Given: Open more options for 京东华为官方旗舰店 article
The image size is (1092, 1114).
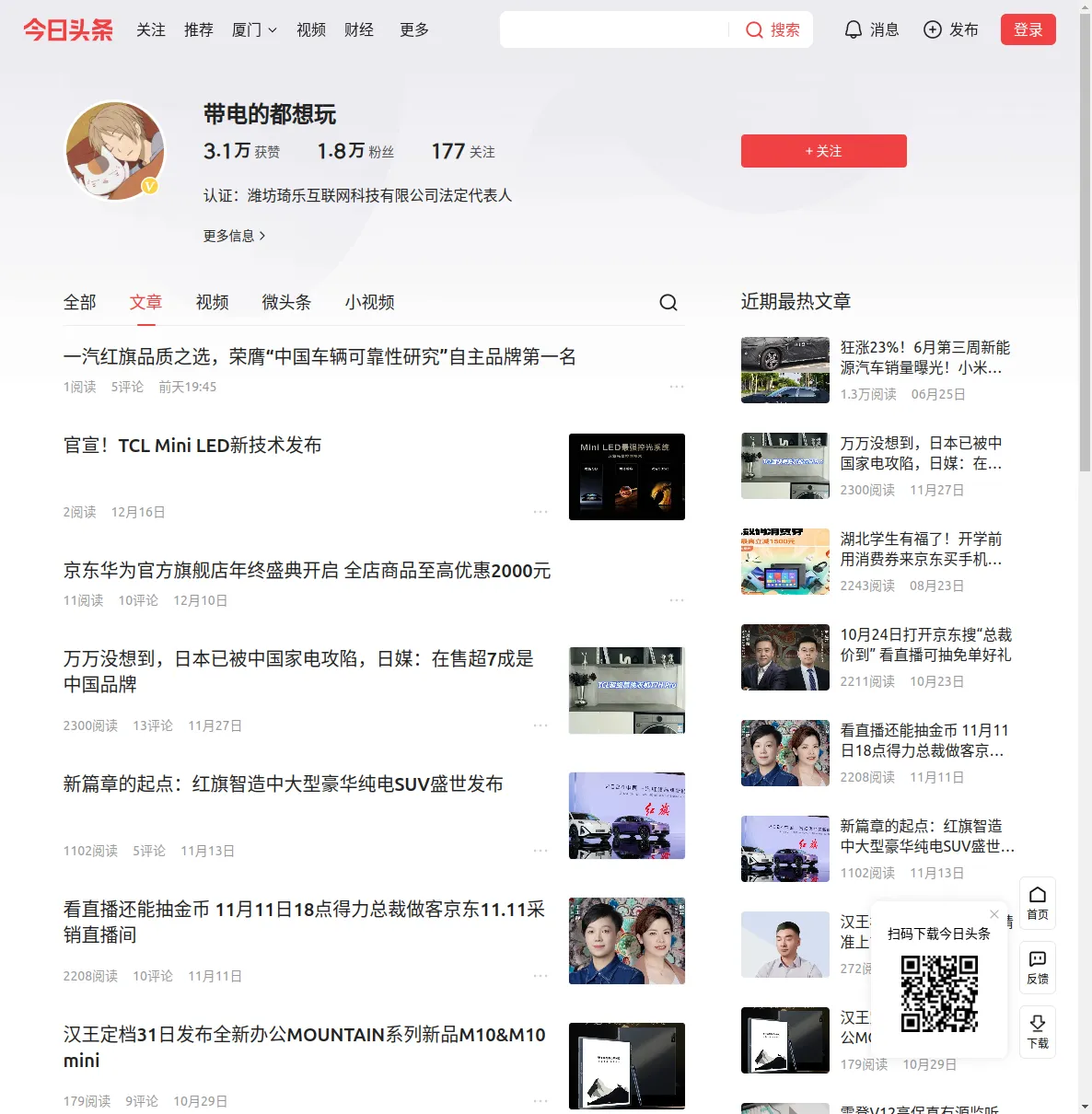Looking at the screenshot, I should pos(677,600).
